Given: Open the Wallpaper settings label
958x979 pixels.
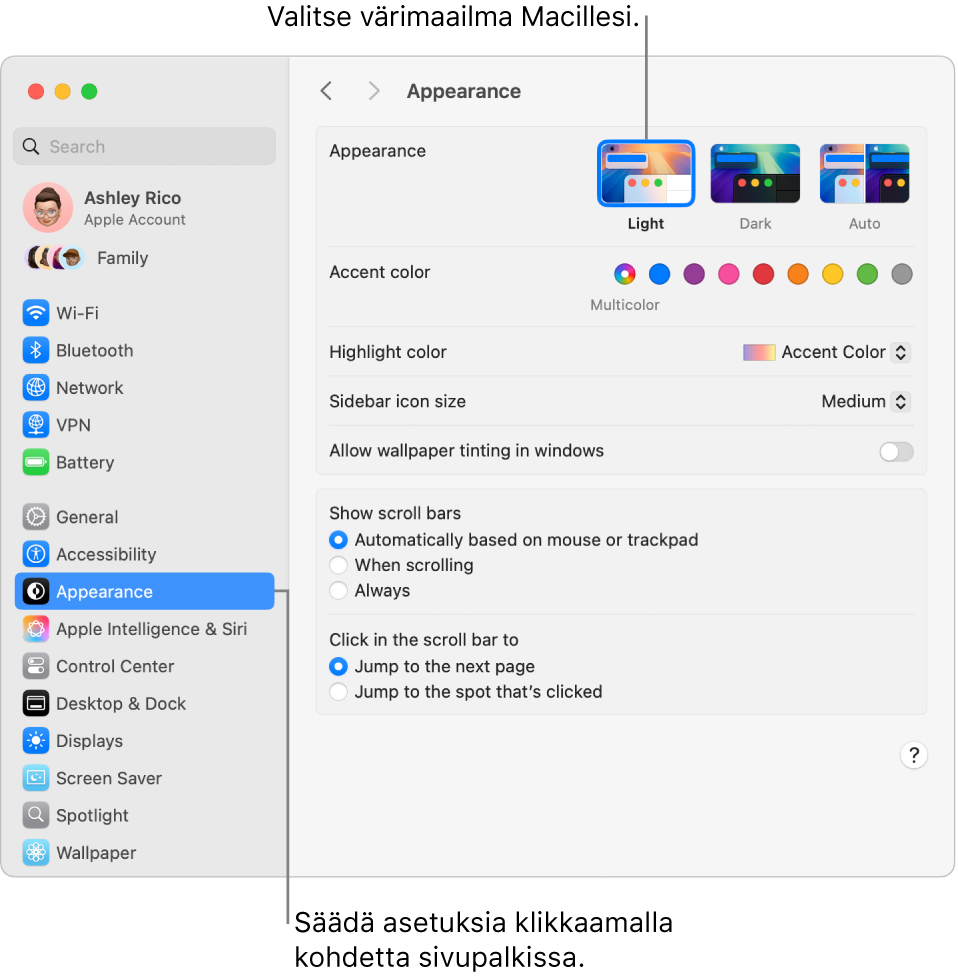Looking at the screenshot, I should [96, 853].
